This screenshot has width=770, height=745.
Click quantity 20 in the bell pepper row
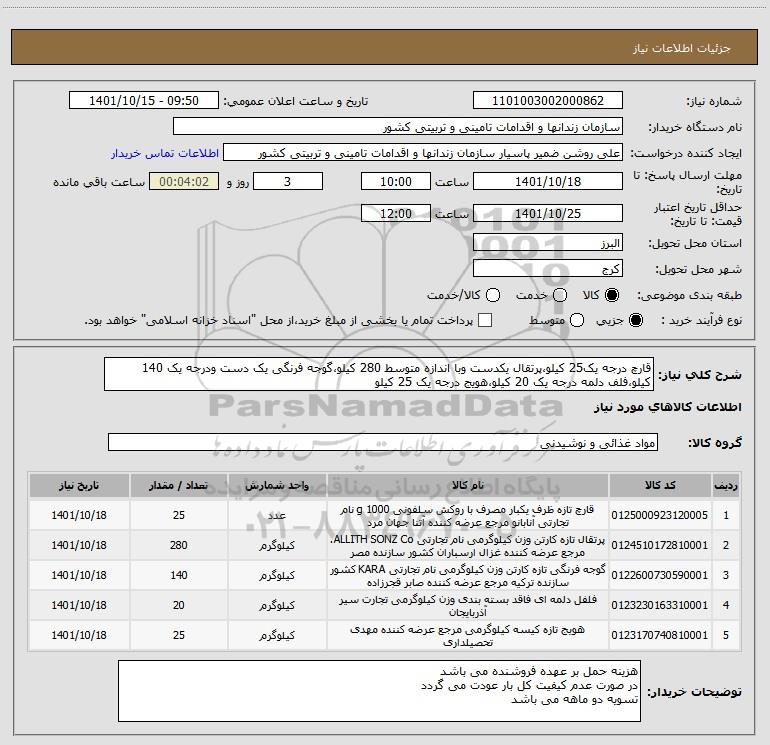pyautogui.click(x=179, y=605)
